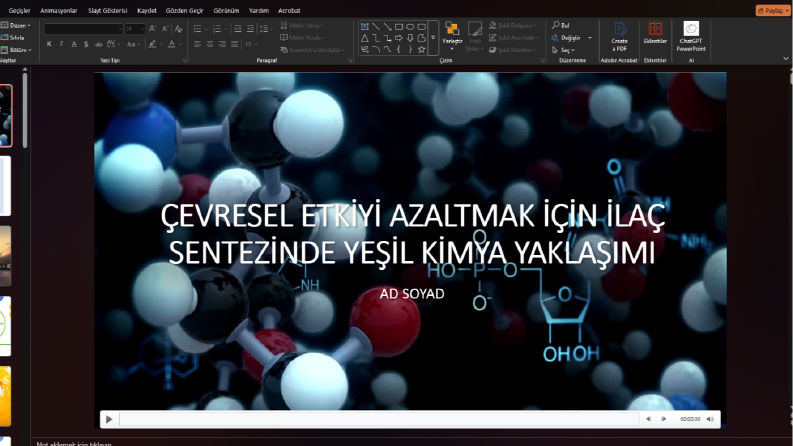
Task: Open the Acrobat tab
Action: (x=289, y=10)
